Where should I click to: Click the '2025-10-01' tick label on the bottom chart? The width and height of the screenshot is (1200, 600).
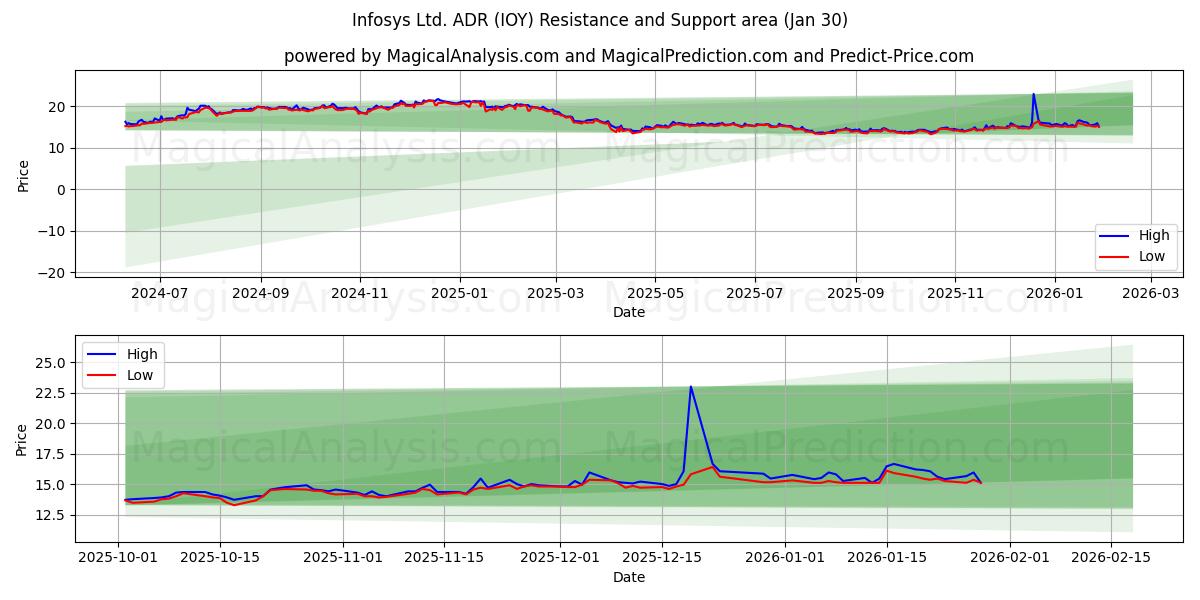click(x=119, y=558)
